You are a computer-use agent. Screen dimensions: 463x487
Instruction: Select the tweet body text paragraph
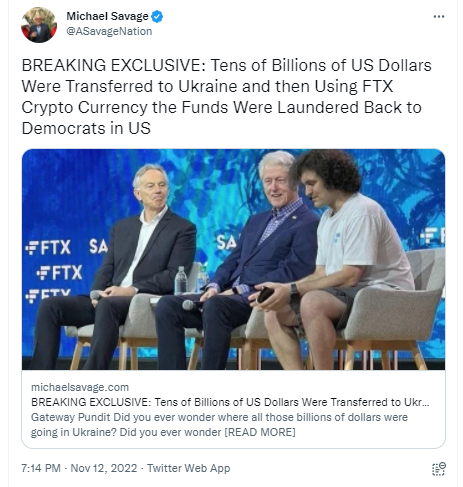click(x=227, y=97)
